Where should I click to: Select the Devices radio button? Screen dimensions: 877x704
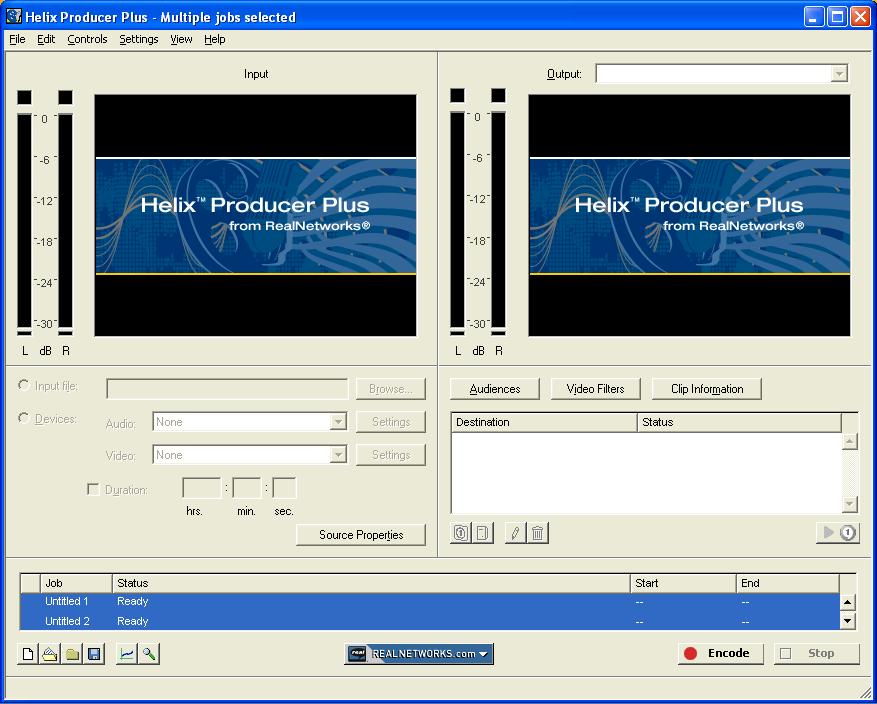[x=24, y=418]
